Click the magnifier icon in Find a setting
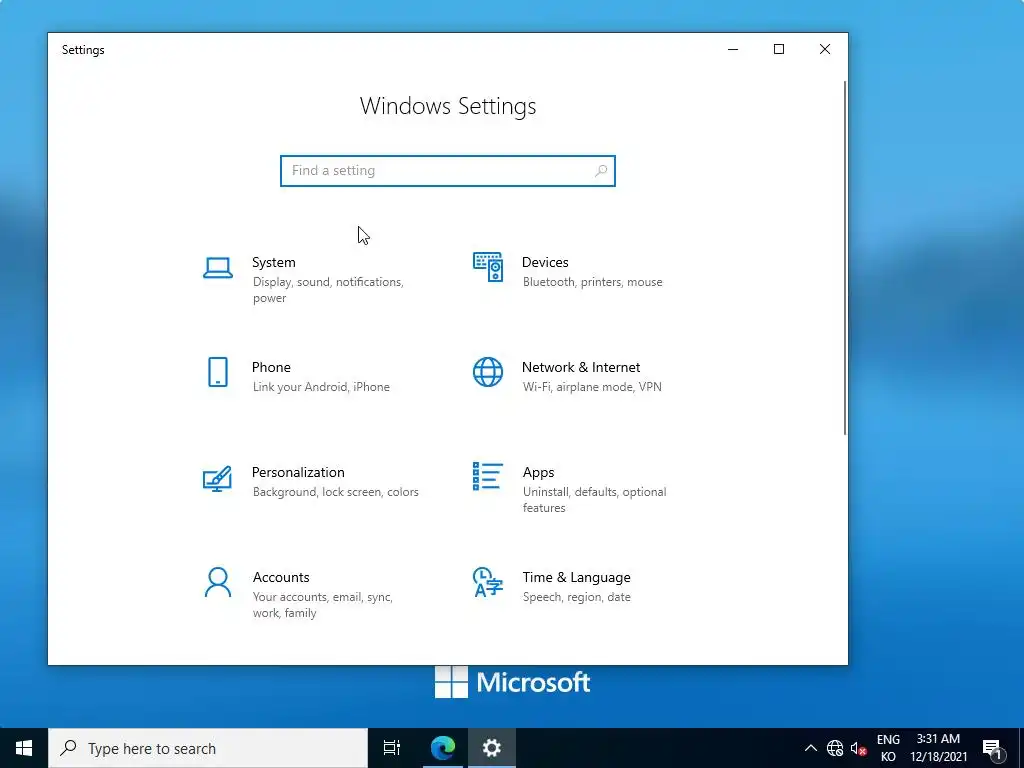Image resolution: width=1024 pixels, height=768 pixels. coord(601,171)
